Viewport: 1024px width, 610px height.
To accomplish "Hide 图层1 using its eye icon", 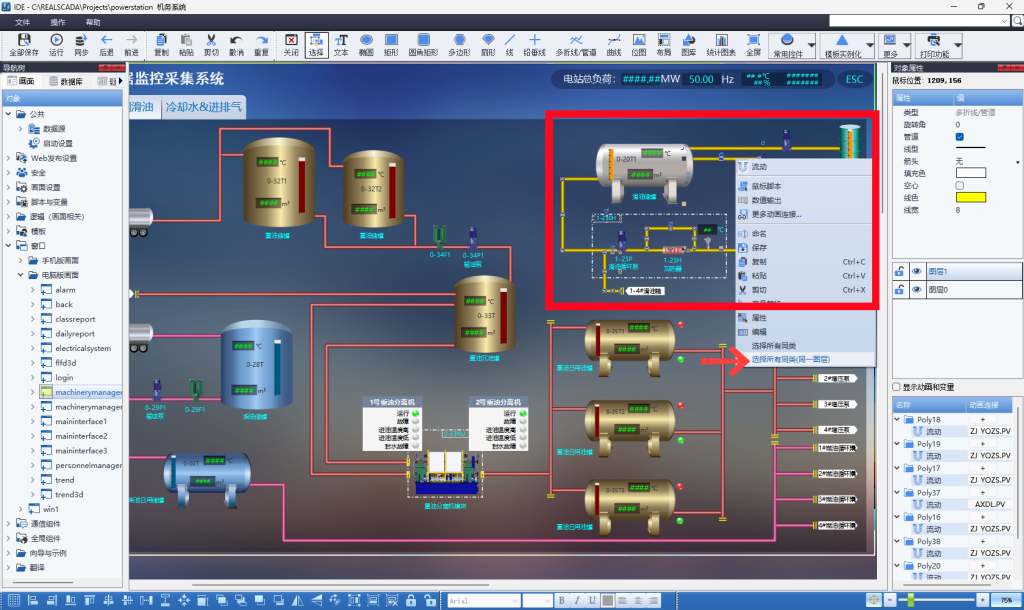I will 916,271.
